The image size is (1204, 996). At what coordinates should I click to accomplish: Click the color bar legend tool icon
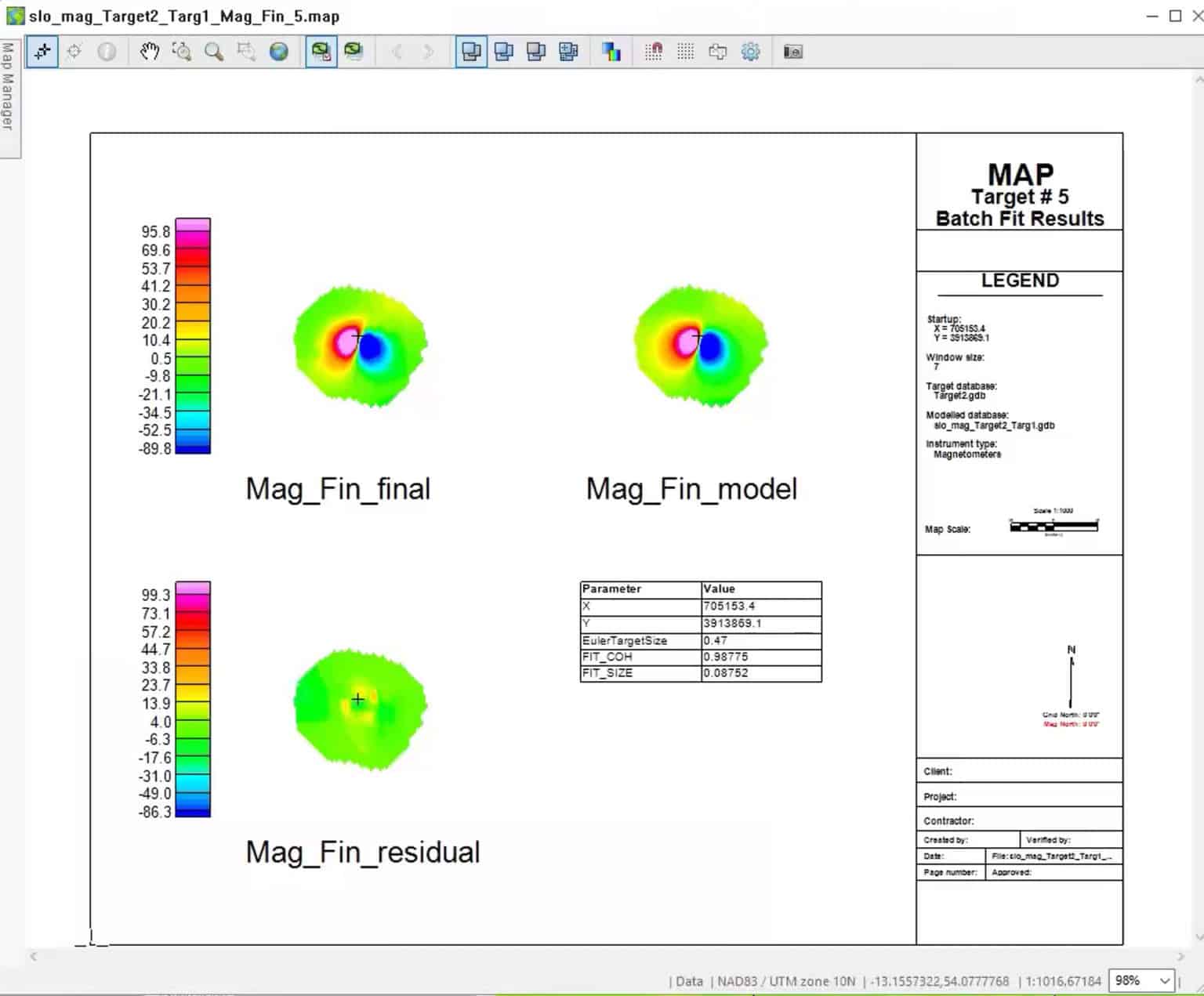(x=611, y=51)
